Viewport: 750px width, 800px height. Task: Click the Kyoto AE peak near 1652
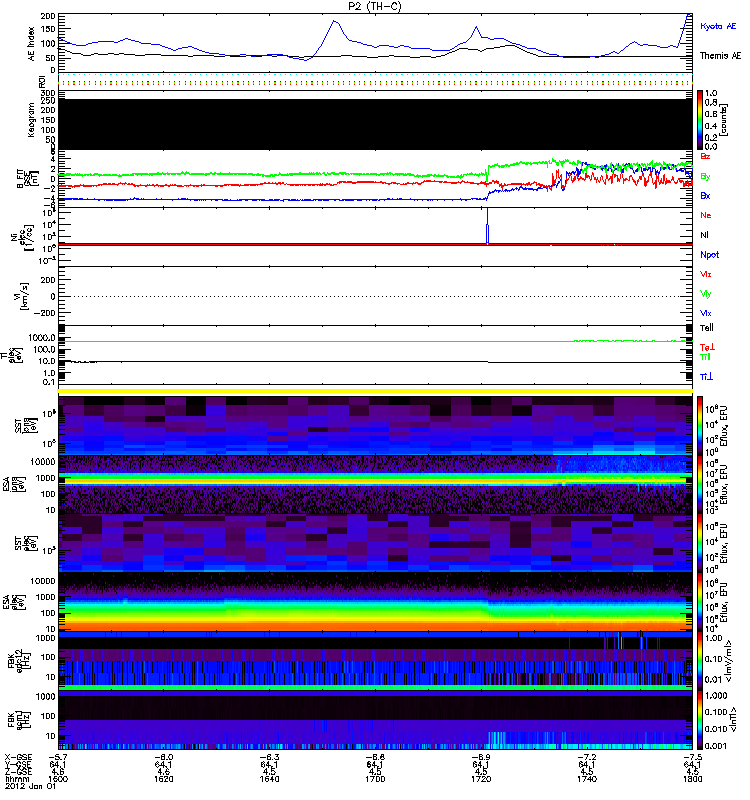pos(334,21)
